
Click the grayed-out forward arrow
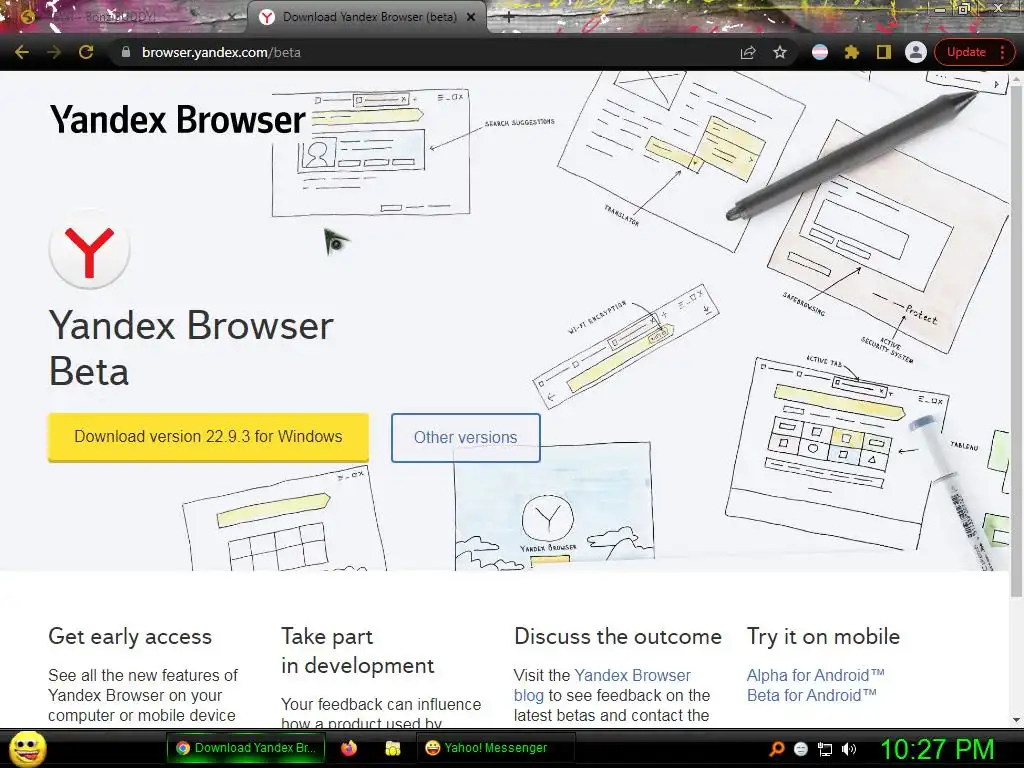click(x=54, y=52)
